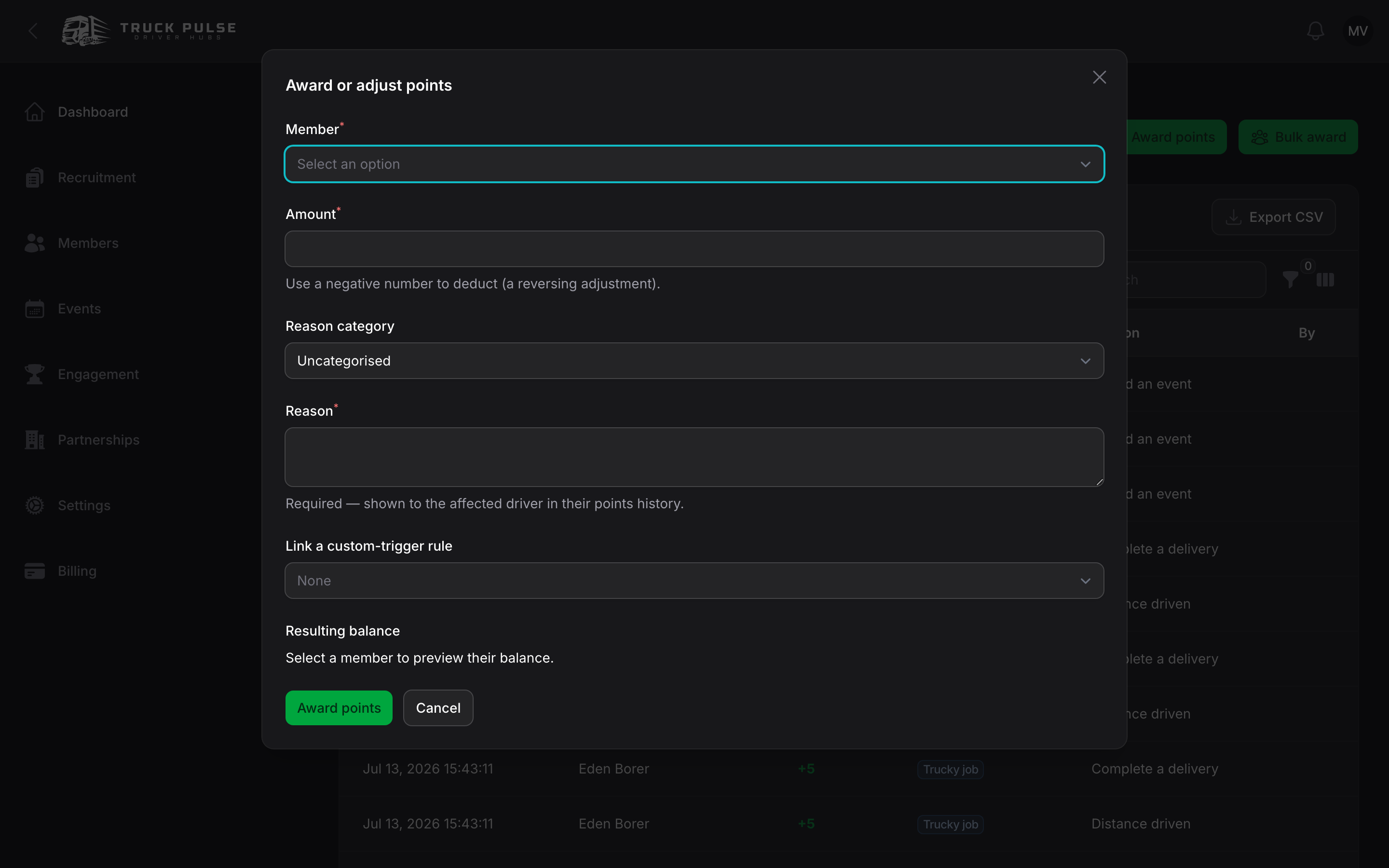
Task: Click the Events calendar icon
Action: 34,309
